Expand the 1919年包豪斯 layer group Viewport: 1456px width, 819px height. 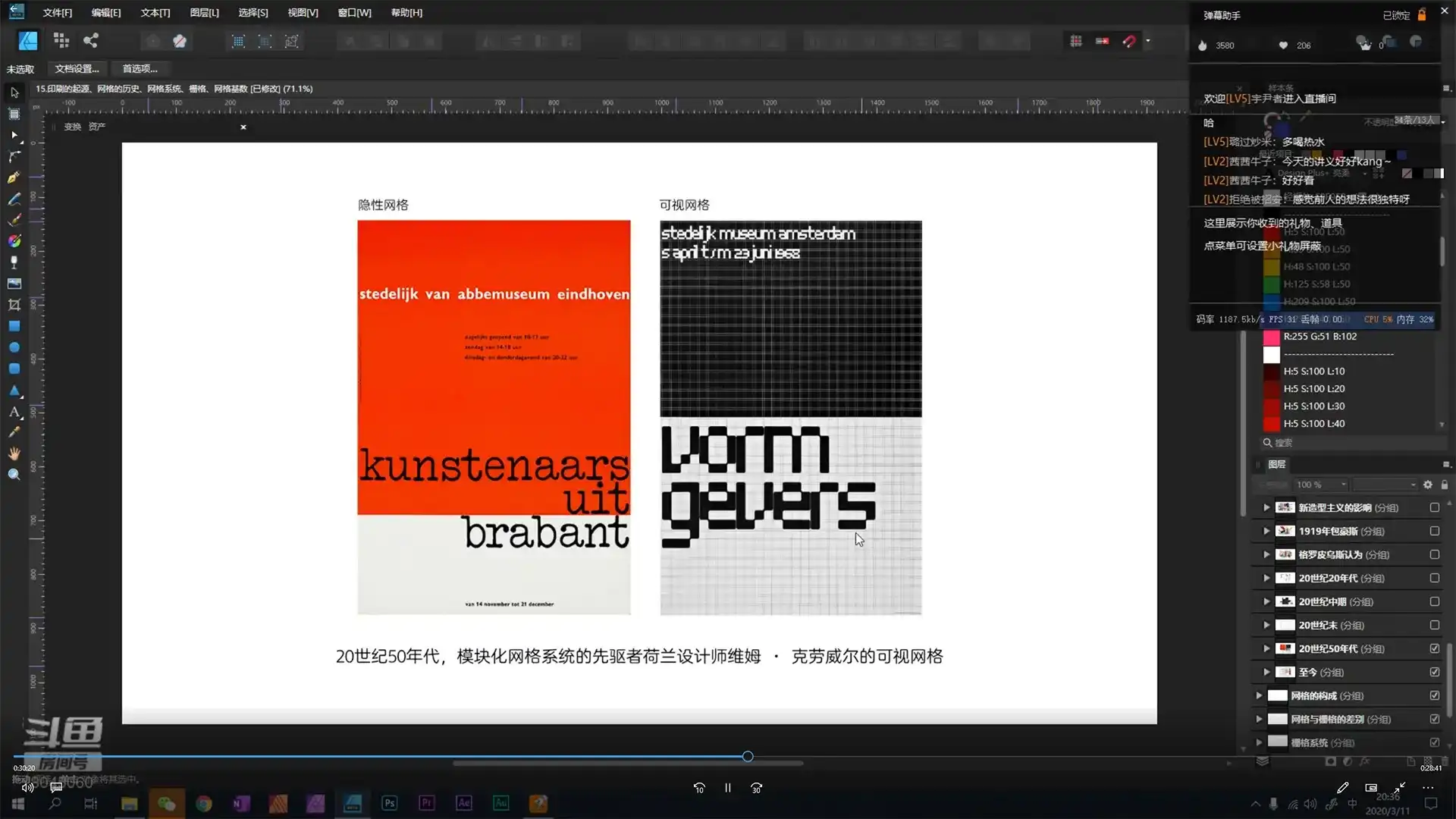click(1265, 531)
